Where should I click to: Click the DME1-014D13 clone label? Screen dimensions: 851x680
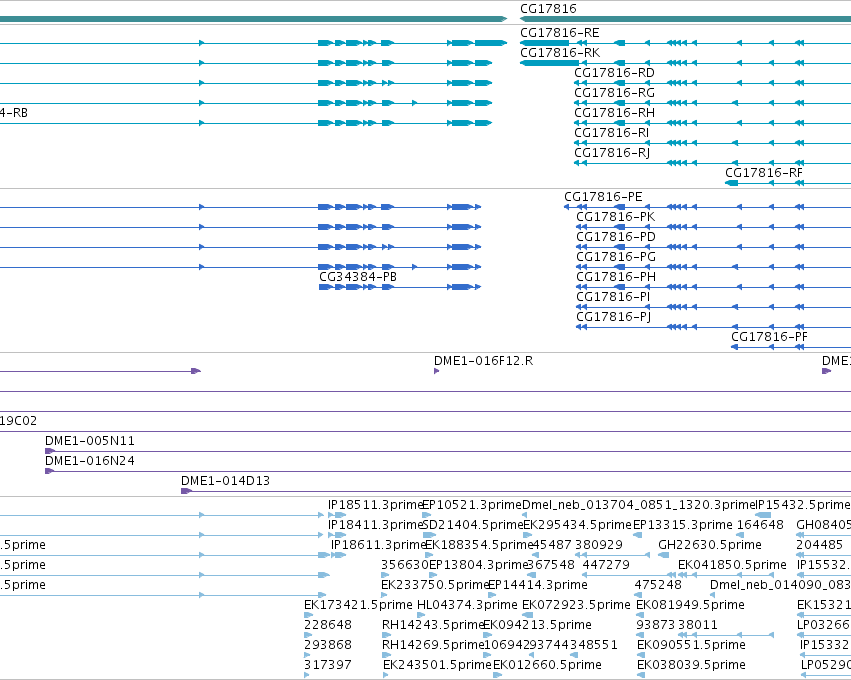tap(225, 481)
